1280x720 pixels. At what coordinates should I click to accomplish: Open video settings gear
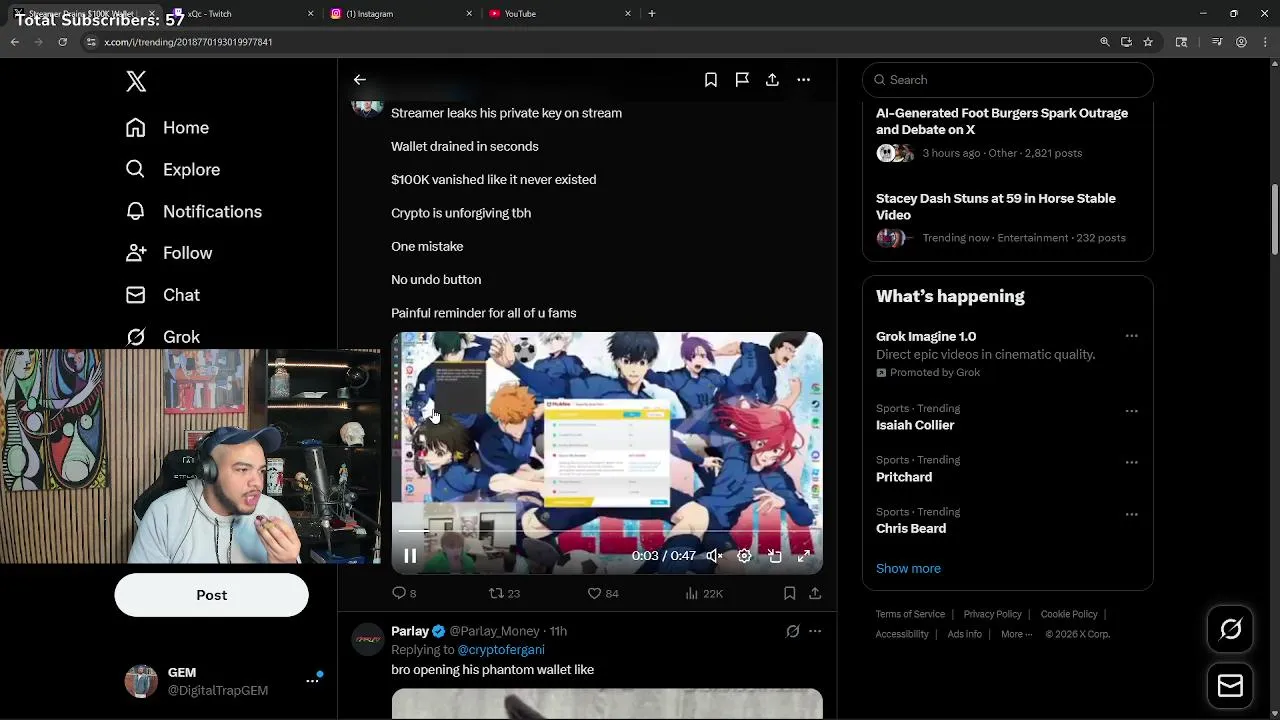coord(744,556)
